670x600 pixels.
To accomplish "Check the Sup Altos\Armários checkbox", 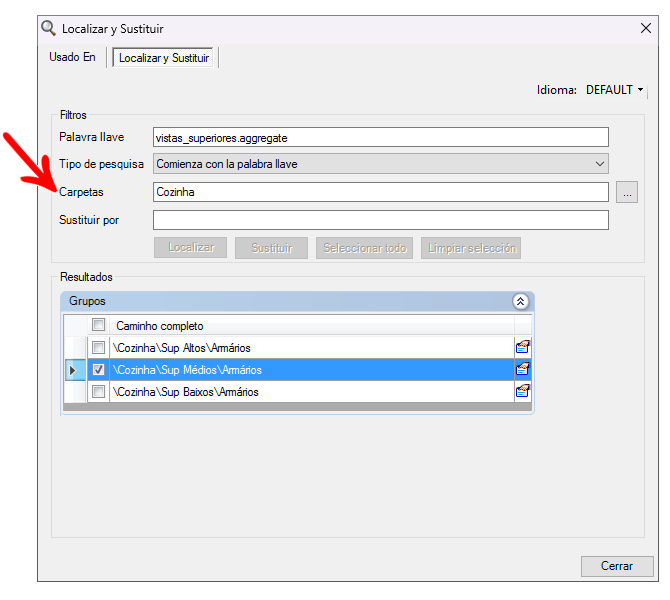I will (98, 347).
